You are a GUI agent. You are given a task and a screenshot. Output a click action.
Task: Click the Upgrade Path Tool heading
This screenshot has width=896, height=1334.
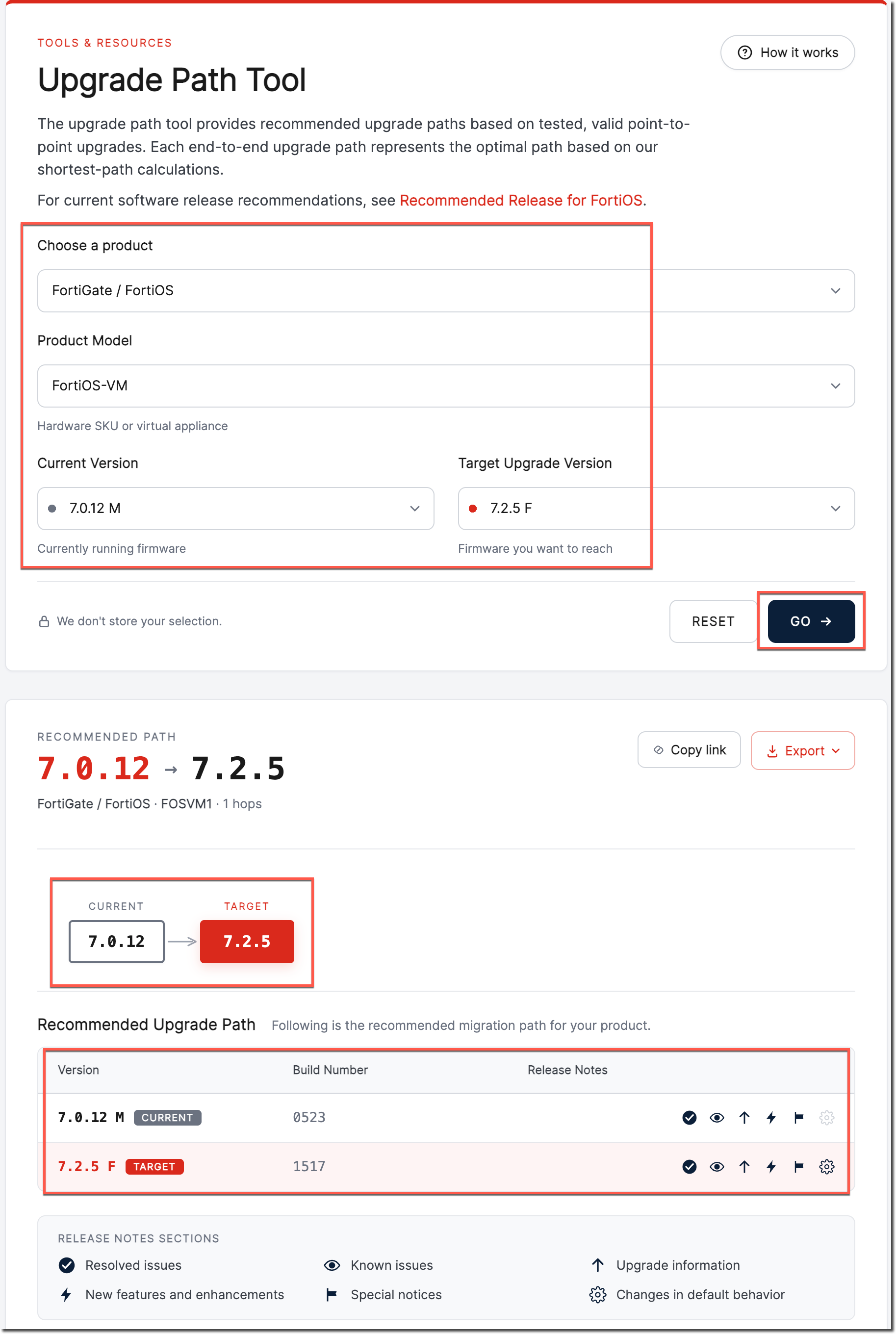172,79
